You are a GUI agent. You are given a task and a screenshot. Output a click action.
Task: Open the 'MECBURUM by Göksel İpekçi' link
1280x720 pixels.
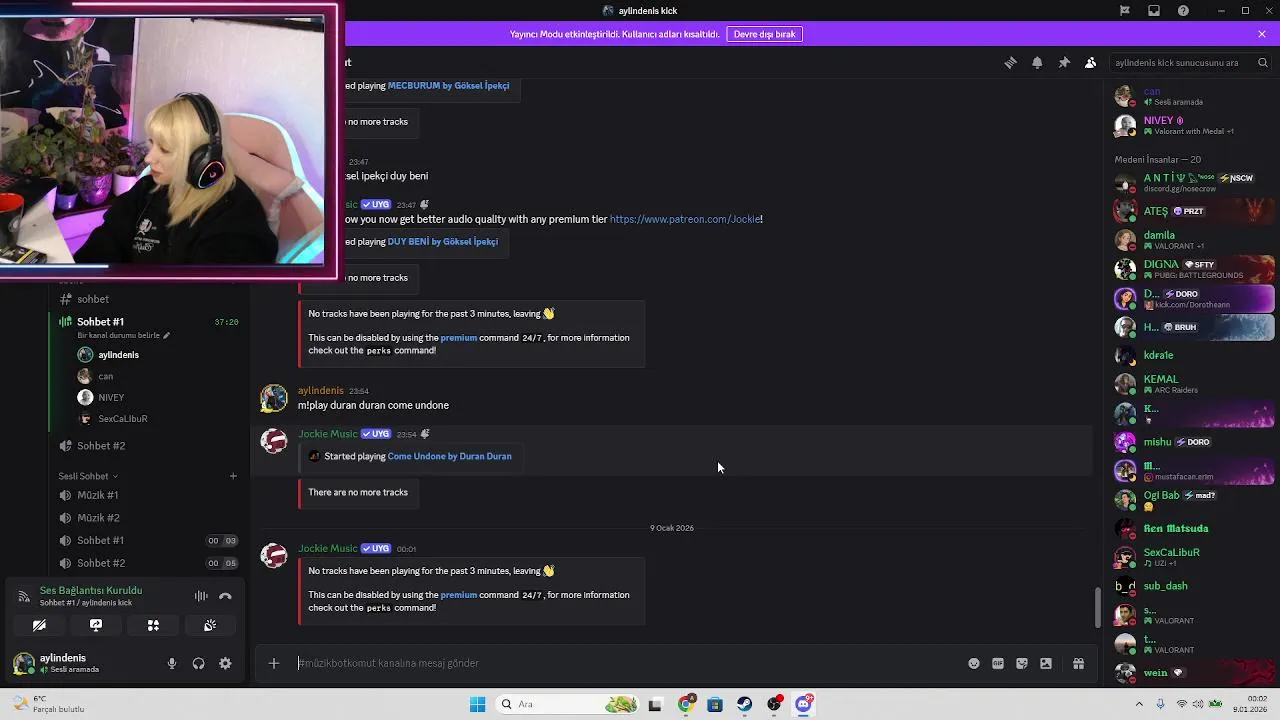(448, 86)
